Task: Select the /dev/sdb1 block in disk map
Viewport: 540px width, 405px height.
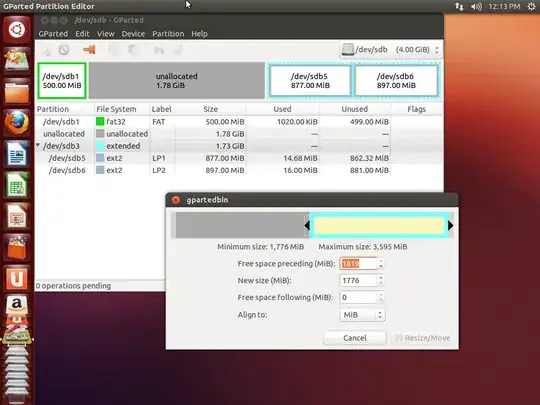Action: [x=62, y=81]
